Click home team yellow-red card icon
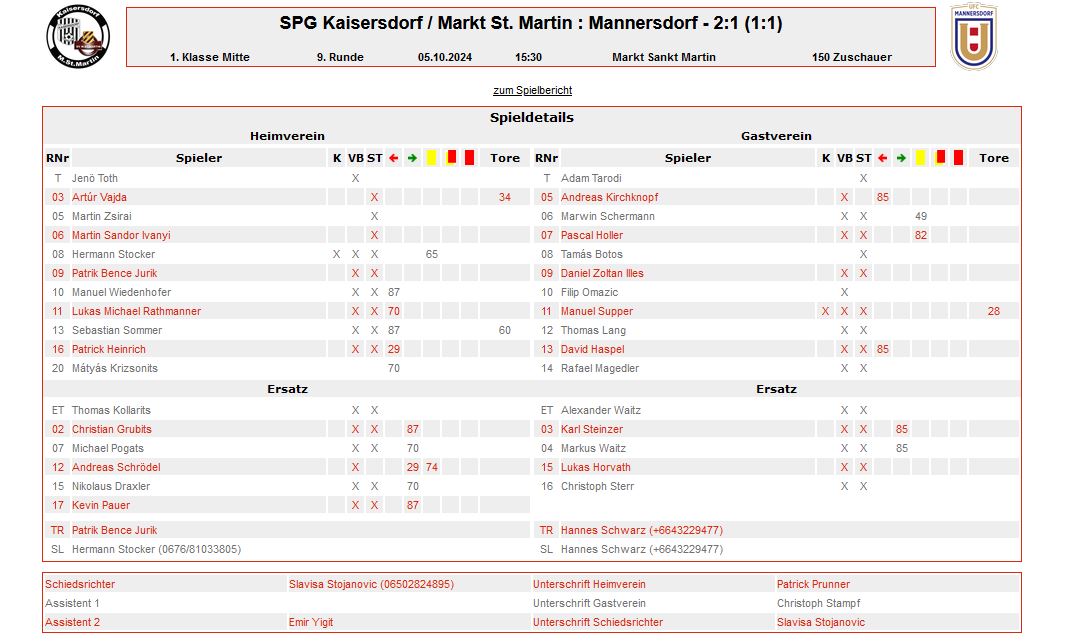Image resolution: width=1072 pixels, height=641 pixels. (x=451, y=158)
